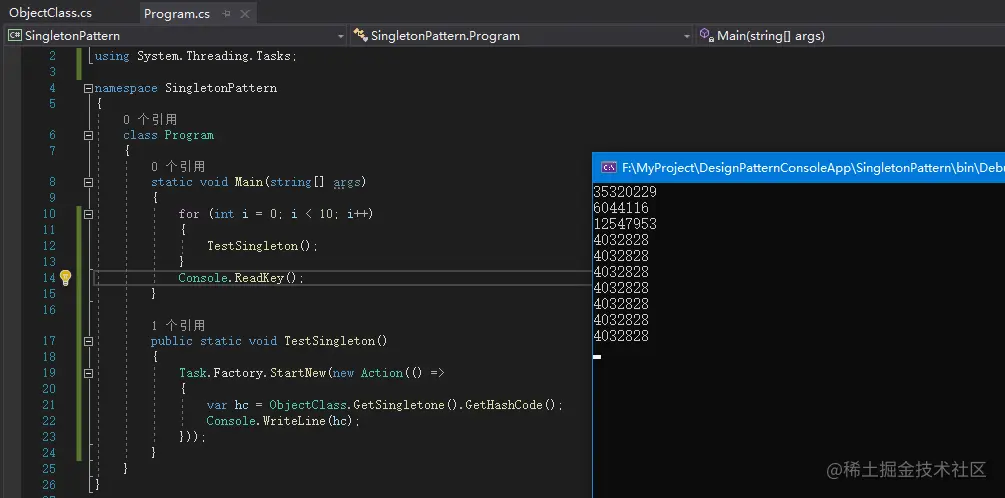Click line number 25 in the editor margin
This screenshot has height=498, width=1005.
(49, 469)
